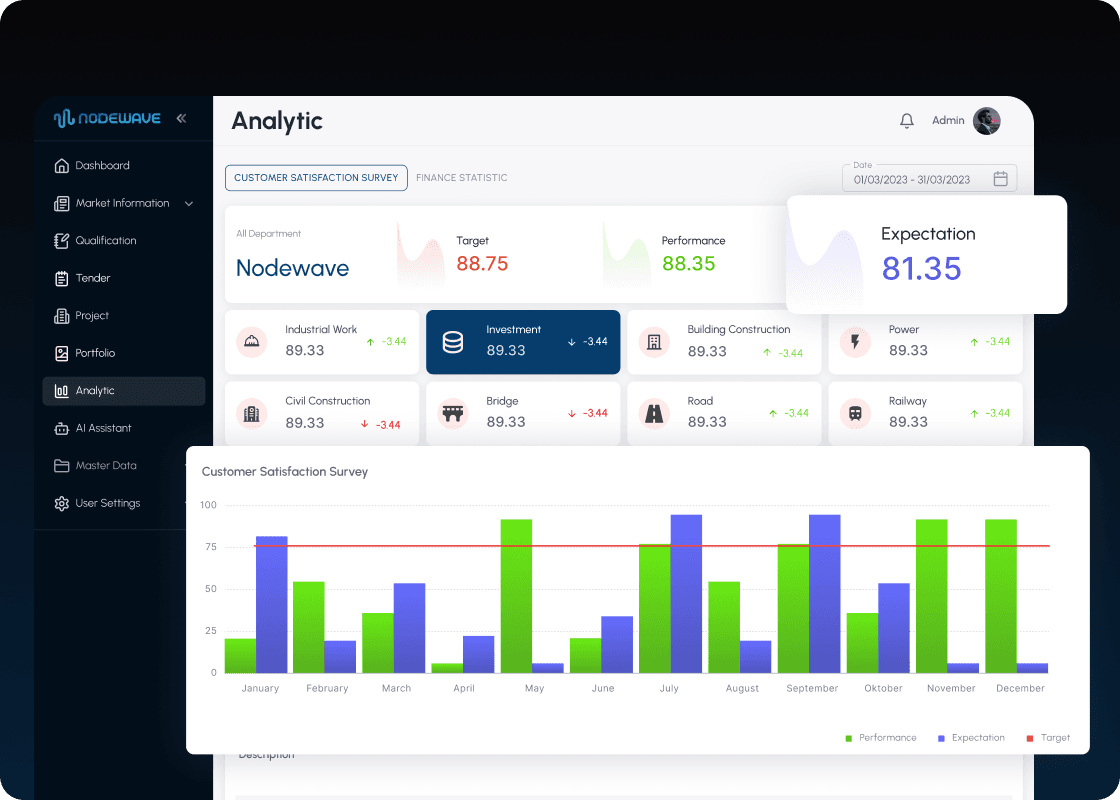Click the Qualification edit icon
This screenshot has width=1120, height=800.
[61, 241]
